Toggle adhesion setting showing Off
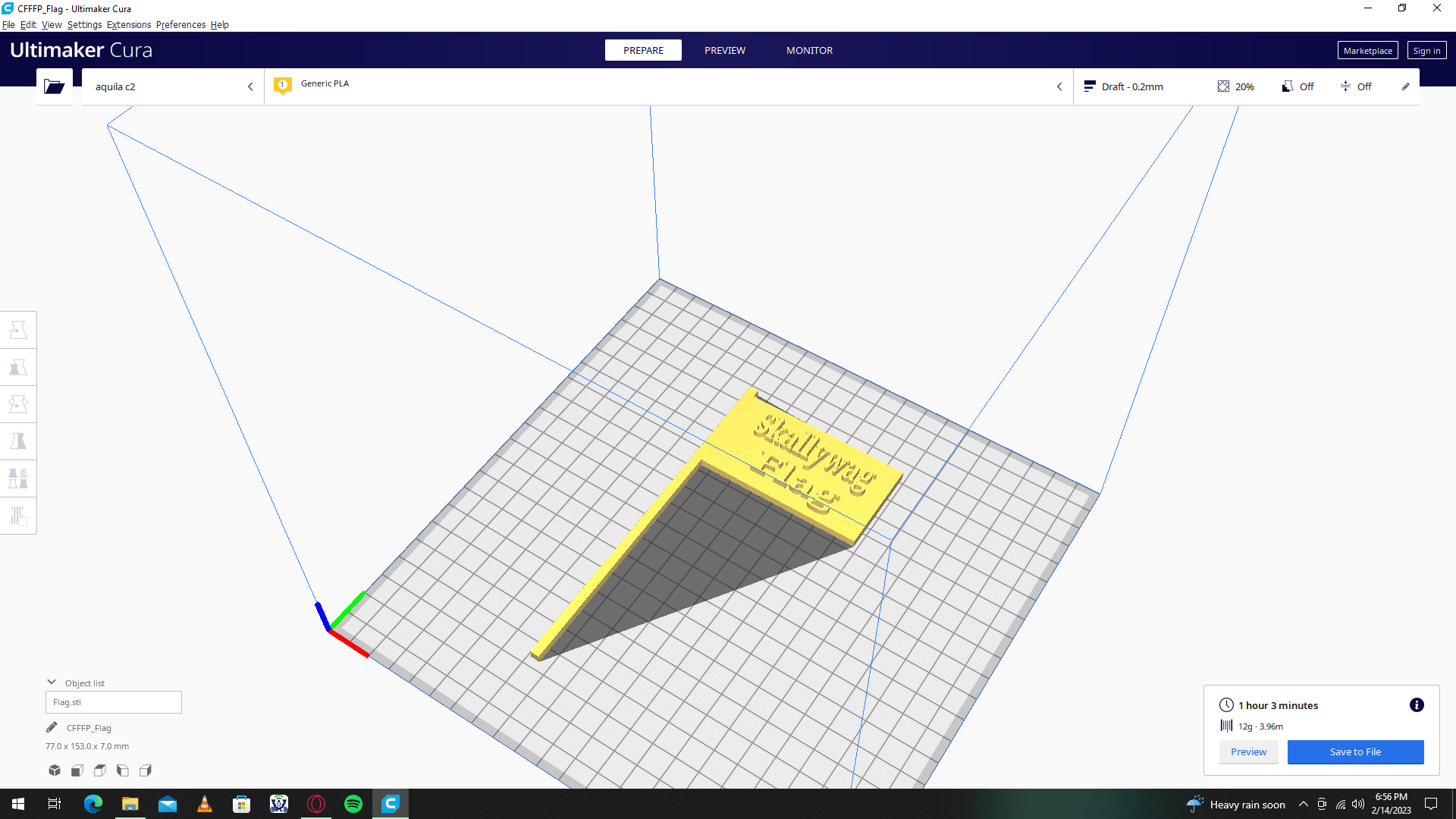The height and width of the screenshot is (819, 1456). click(x=1355, y=86)
